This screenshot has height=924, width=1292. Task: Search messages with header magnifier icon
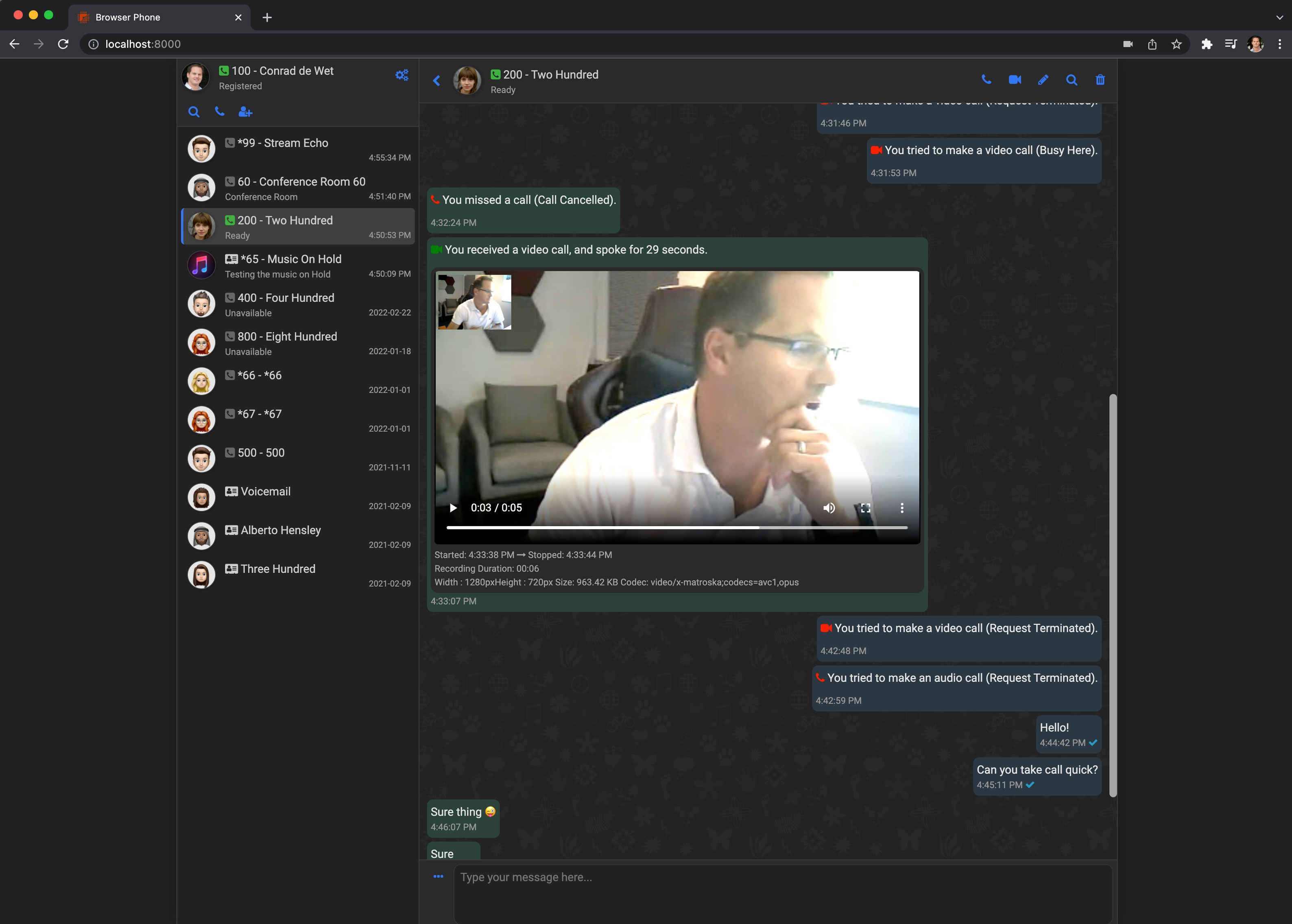(x=1072, y=80)
